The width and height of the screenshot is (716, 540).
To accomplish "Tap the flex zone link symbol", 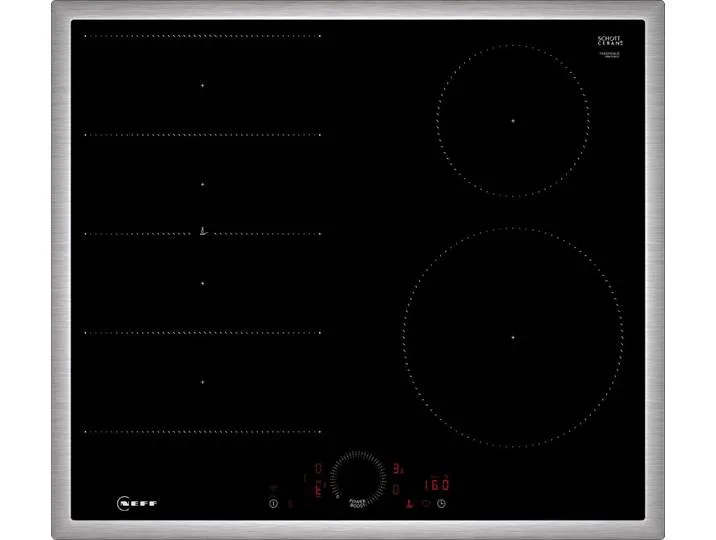I will click(x=203, y=231).
